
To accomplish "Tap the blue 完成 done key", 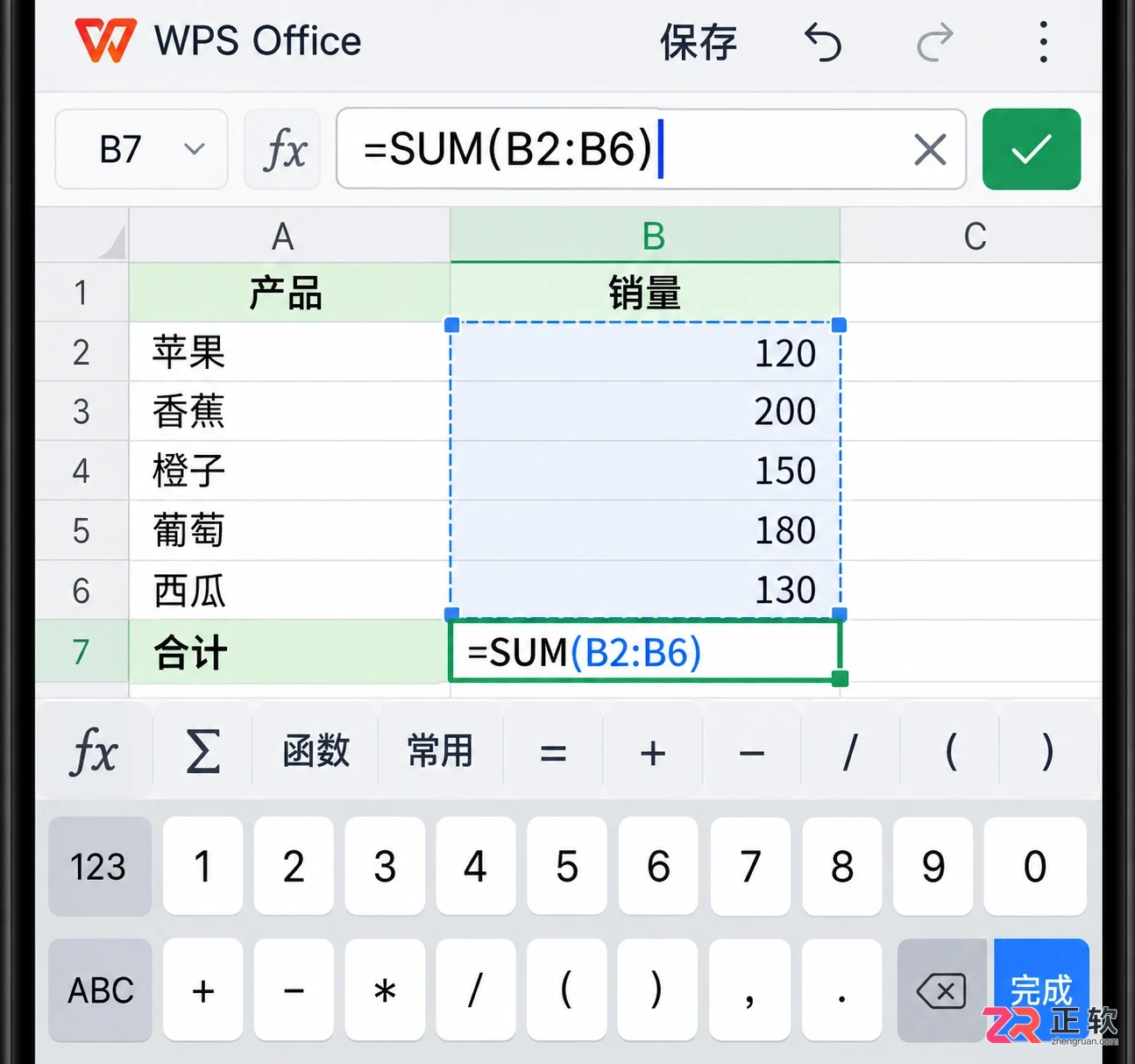I will (x=1041, y=990).
